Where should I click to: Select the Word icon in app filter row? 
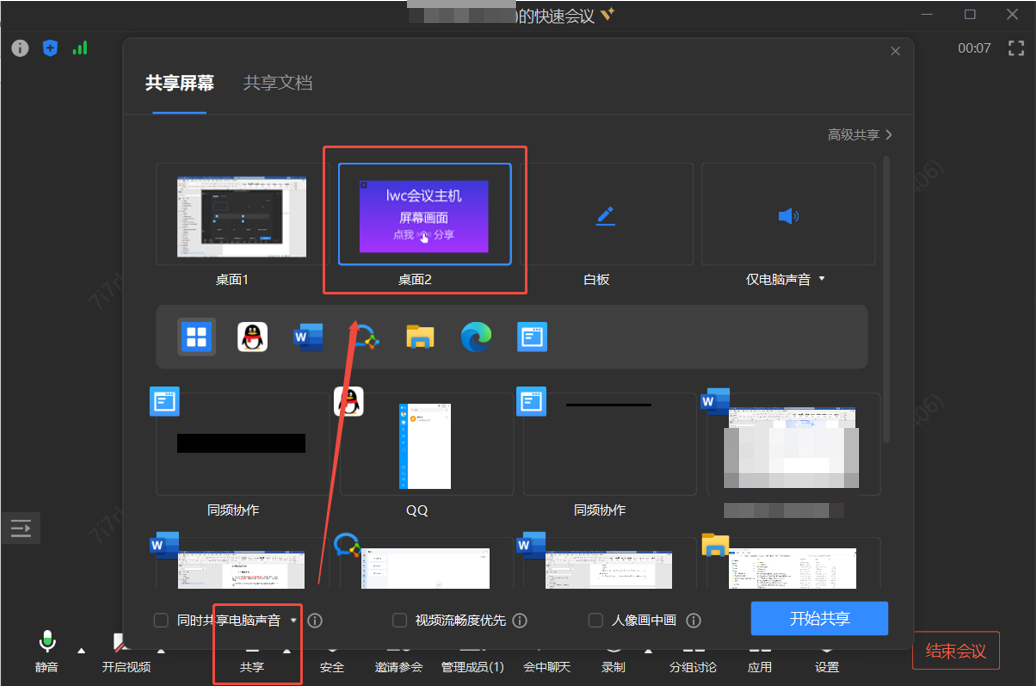click(308, 337)
